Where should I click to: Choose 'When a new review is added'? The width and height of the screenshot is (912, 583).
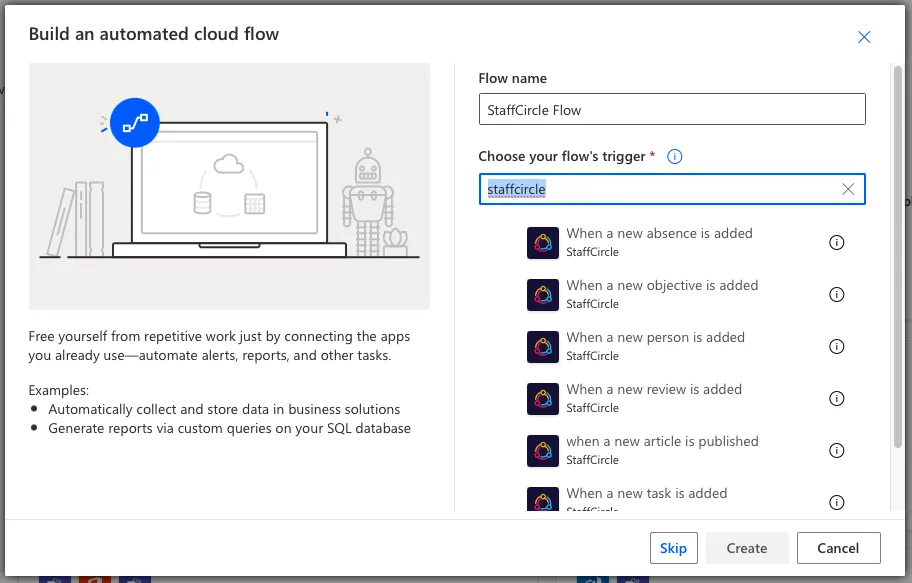654,389
